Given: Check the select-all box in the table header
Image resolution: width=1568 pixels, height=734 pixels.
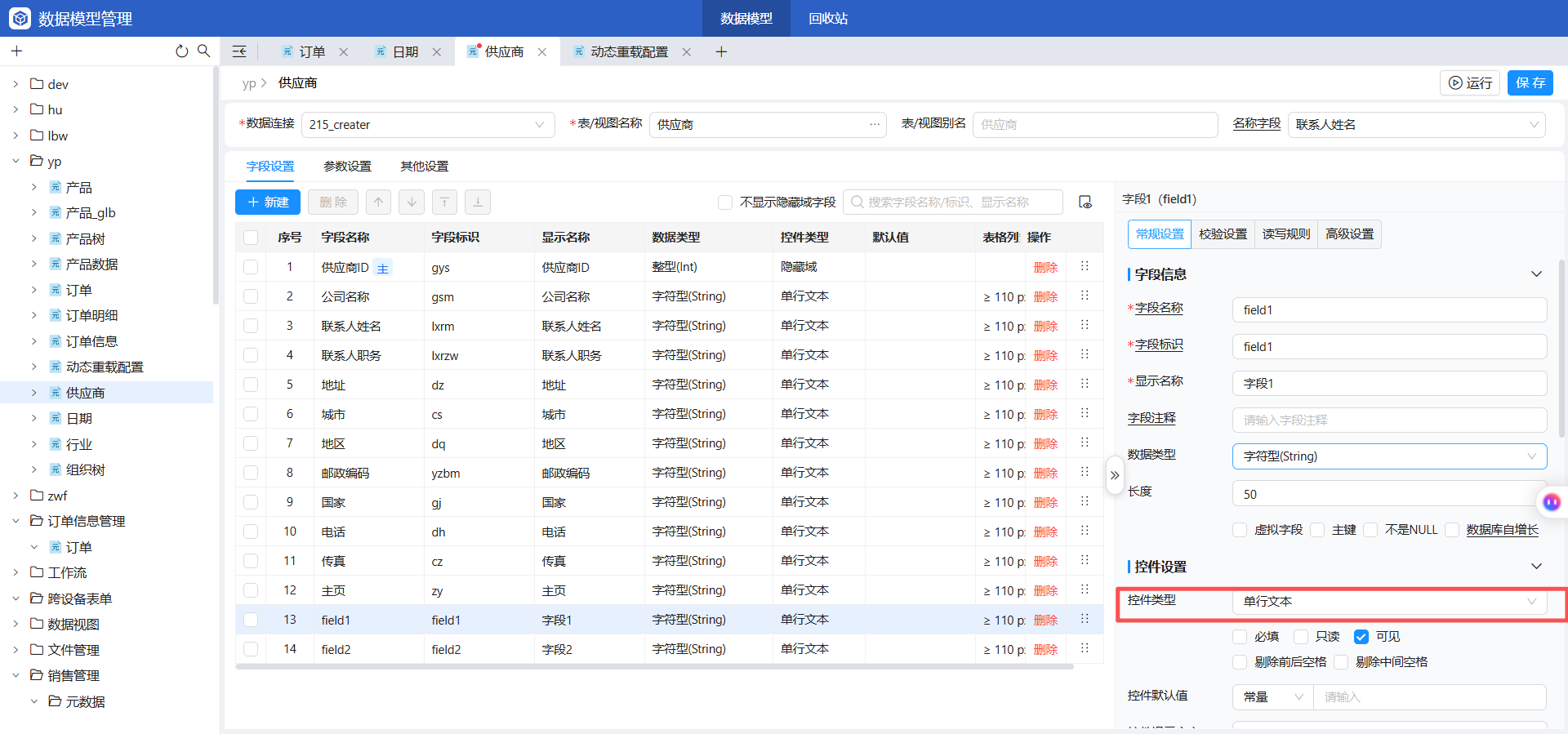Looking at the screenshot, I should click(x=251, y=238).
